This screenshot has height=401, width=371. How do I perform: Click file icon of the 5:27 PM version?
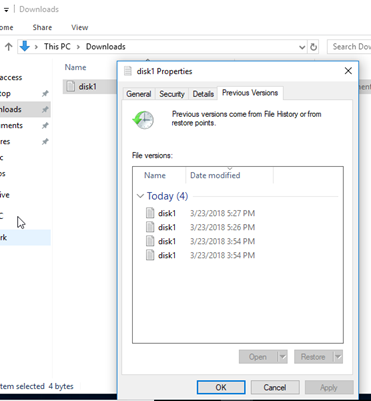[150, 213]
